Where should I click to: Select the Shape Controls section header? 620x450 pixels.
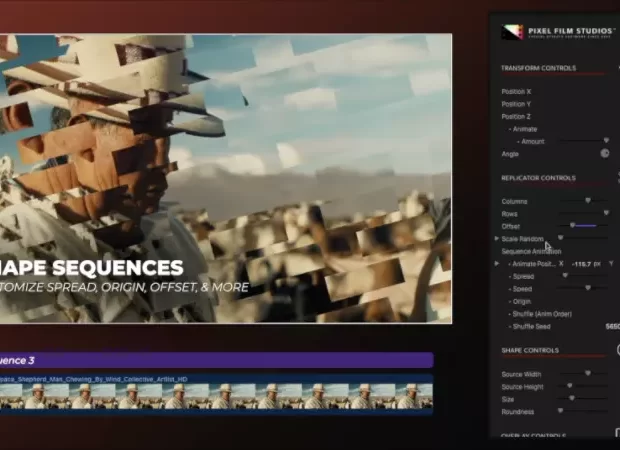(x=530, y=350)
